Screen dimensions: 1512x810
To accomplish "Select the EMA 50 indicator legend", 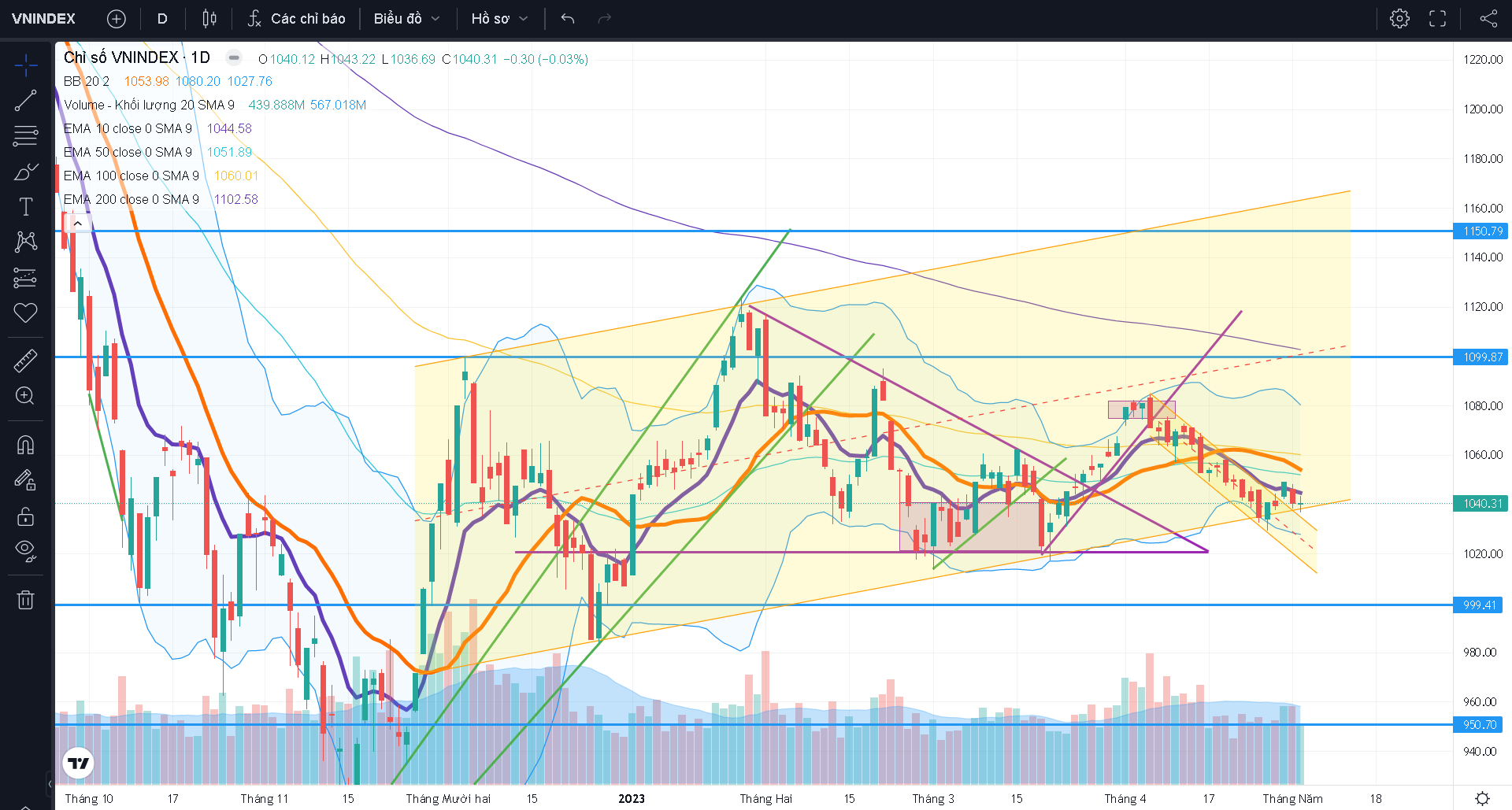I will (x=128, y=152).
